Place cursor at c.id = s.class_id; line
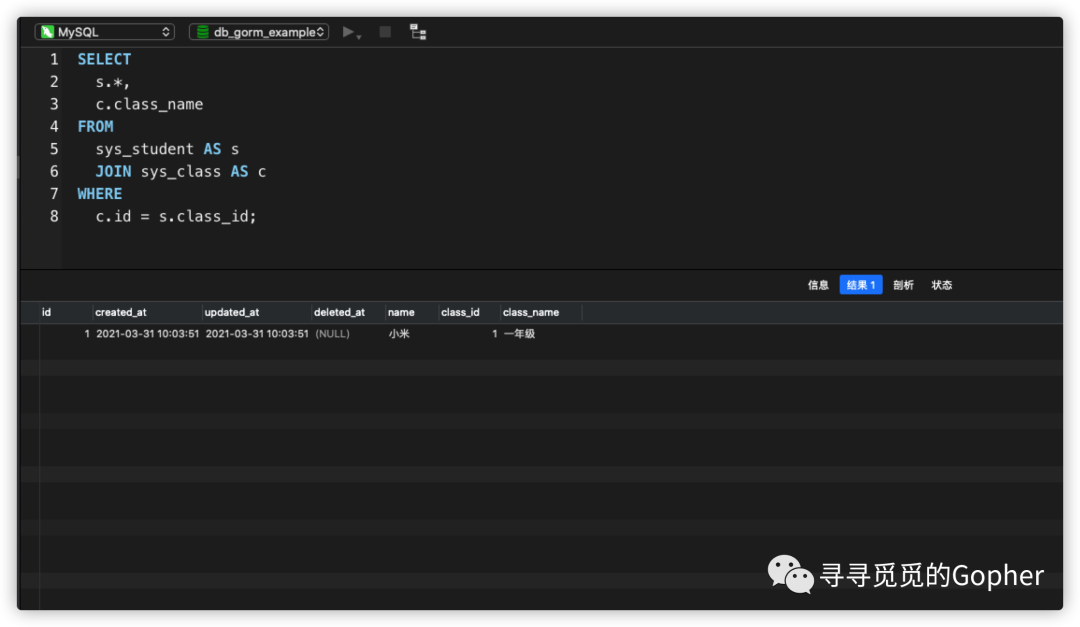 [x=176, y=216]
